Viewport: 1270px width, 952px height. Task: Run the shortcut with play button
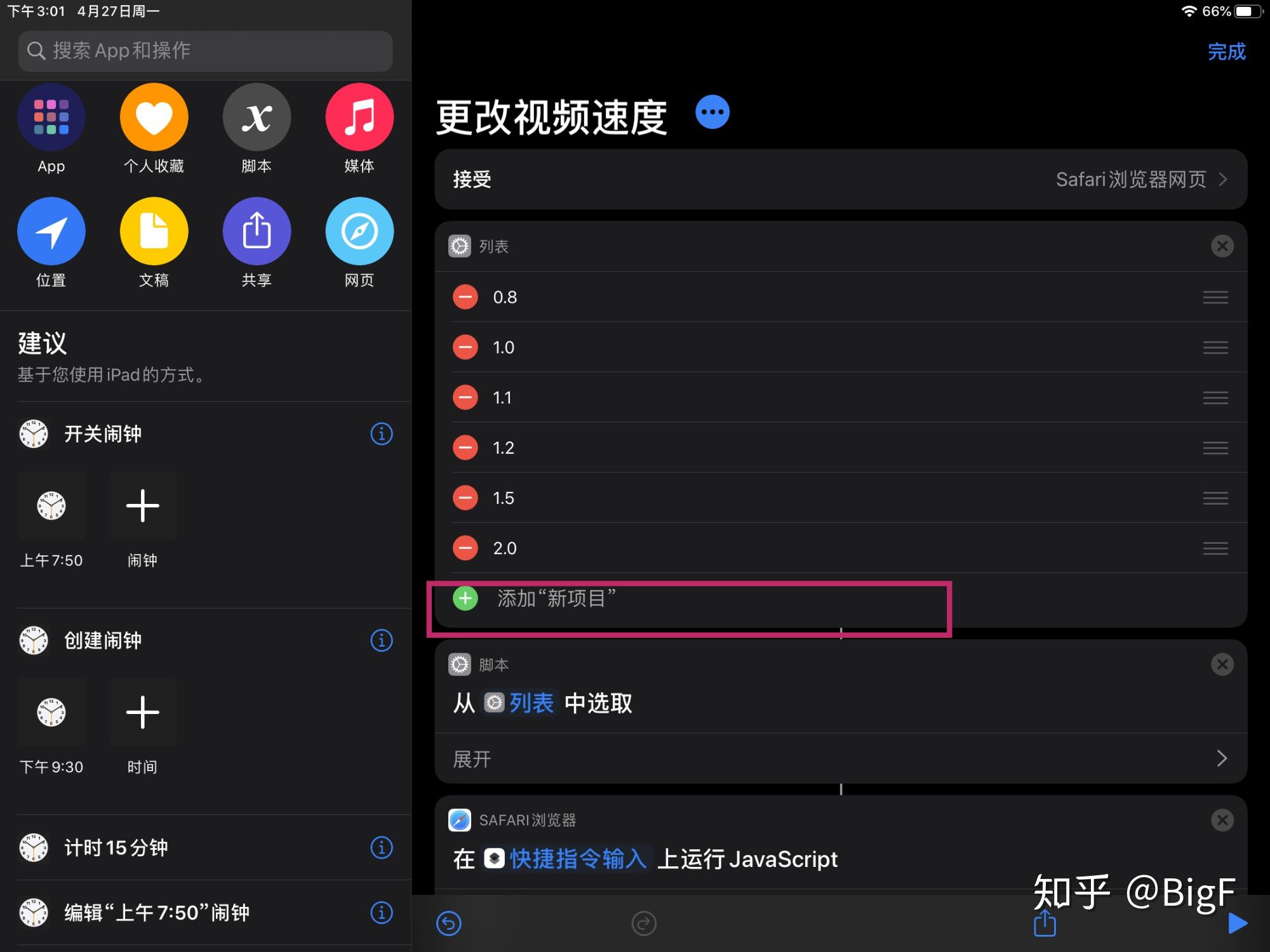point(1238,923)
